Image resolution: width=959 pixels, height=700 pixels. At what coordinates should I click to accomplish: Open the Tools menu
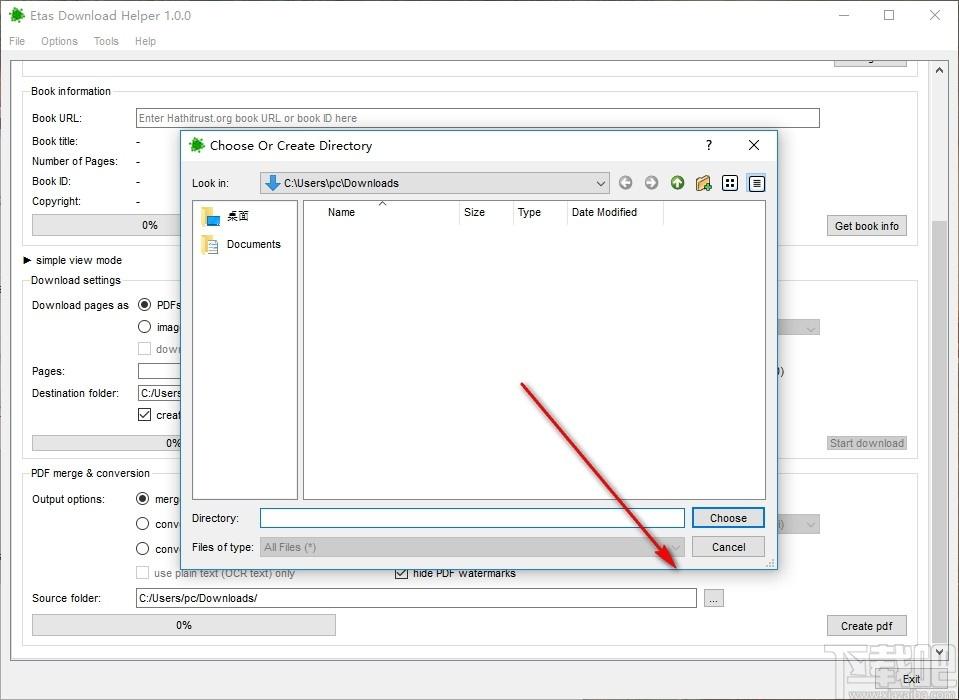pos(106,41)
